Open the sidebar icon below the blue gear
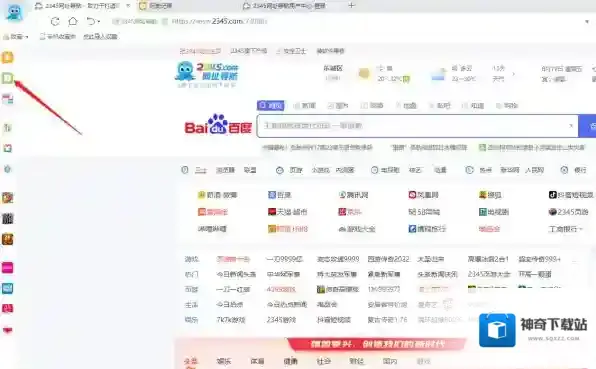 pos(8,198)
